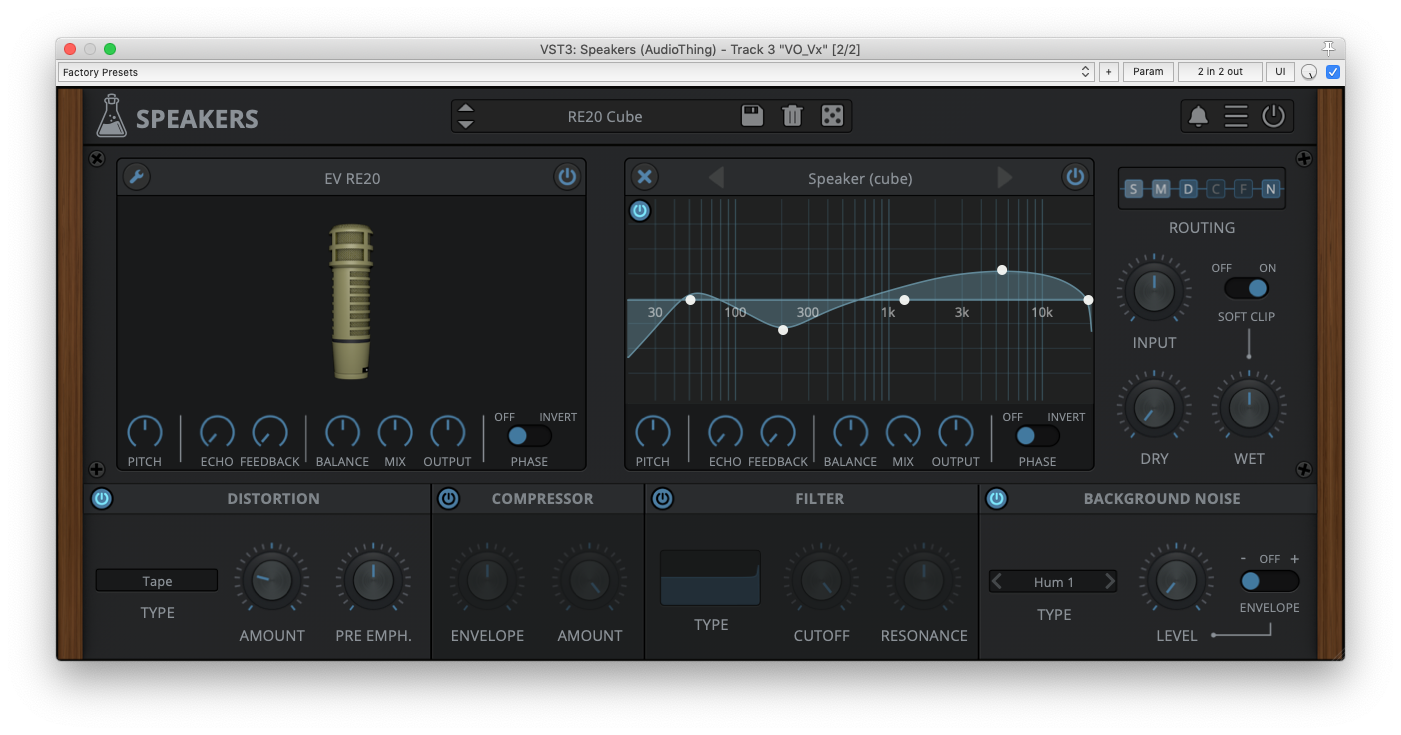Screen dimensions: 1401x735
Task: Open the hamburger menu at top right
Action: click(x=1236, y=115)
